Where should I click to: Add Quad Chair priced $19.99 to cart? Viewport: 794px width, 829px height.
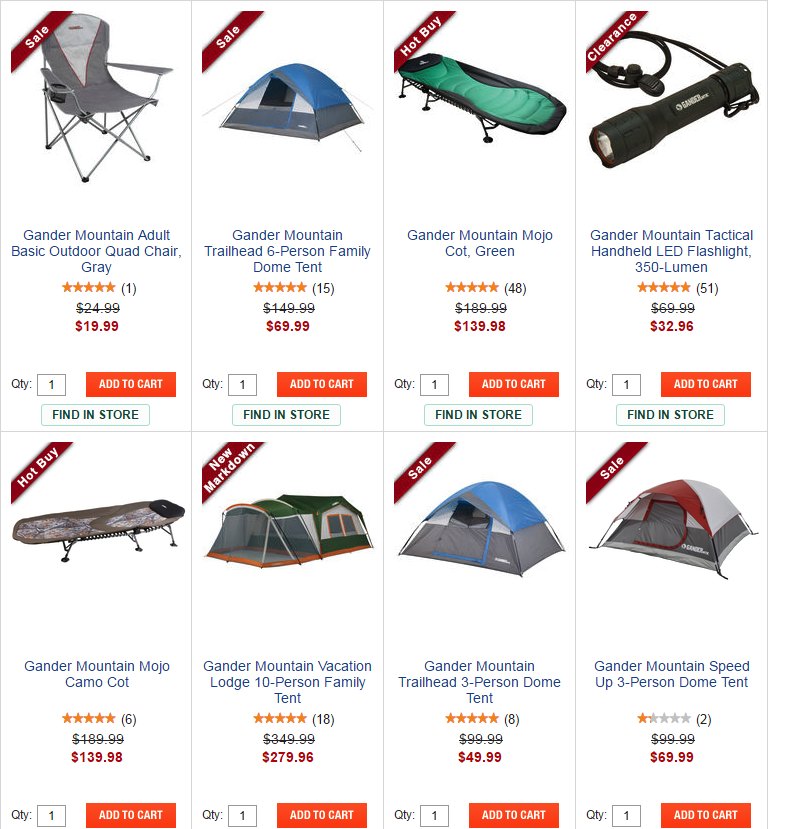click(131, 384)
